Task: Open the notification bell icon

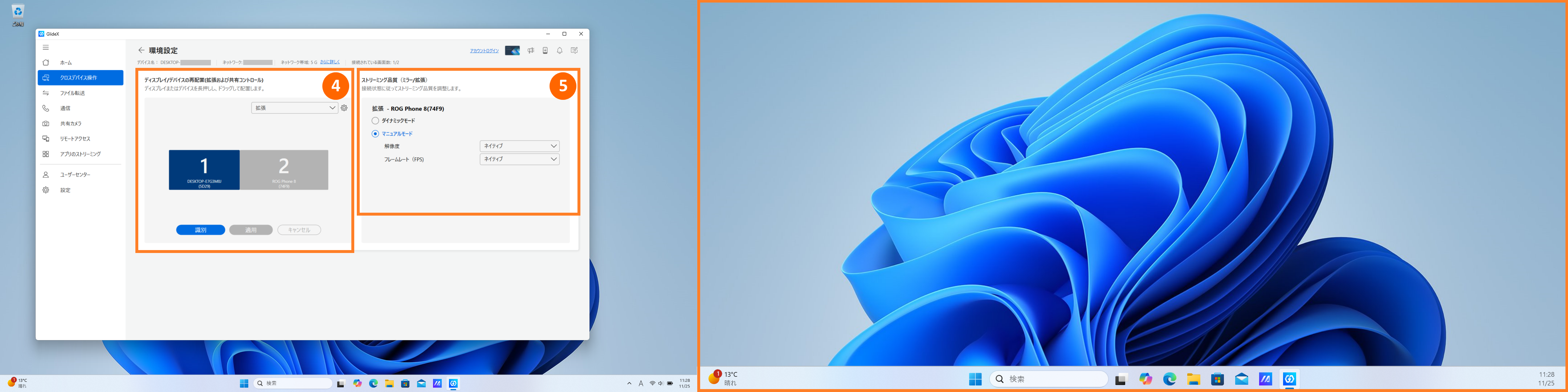Action: (559, 50)
